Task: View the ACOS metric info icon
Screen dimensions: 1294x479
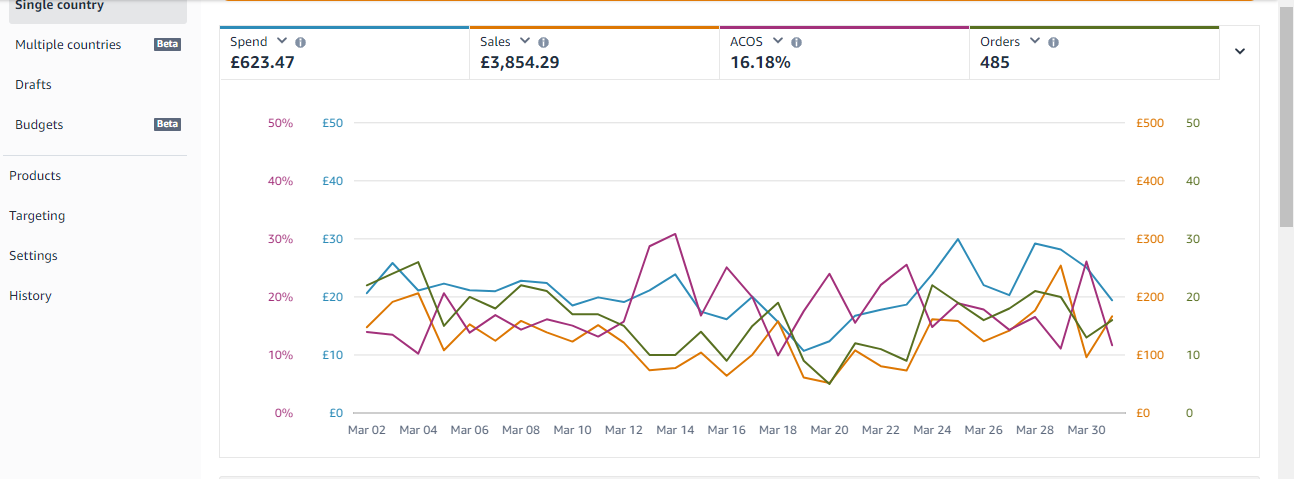Action: (795, 43)
